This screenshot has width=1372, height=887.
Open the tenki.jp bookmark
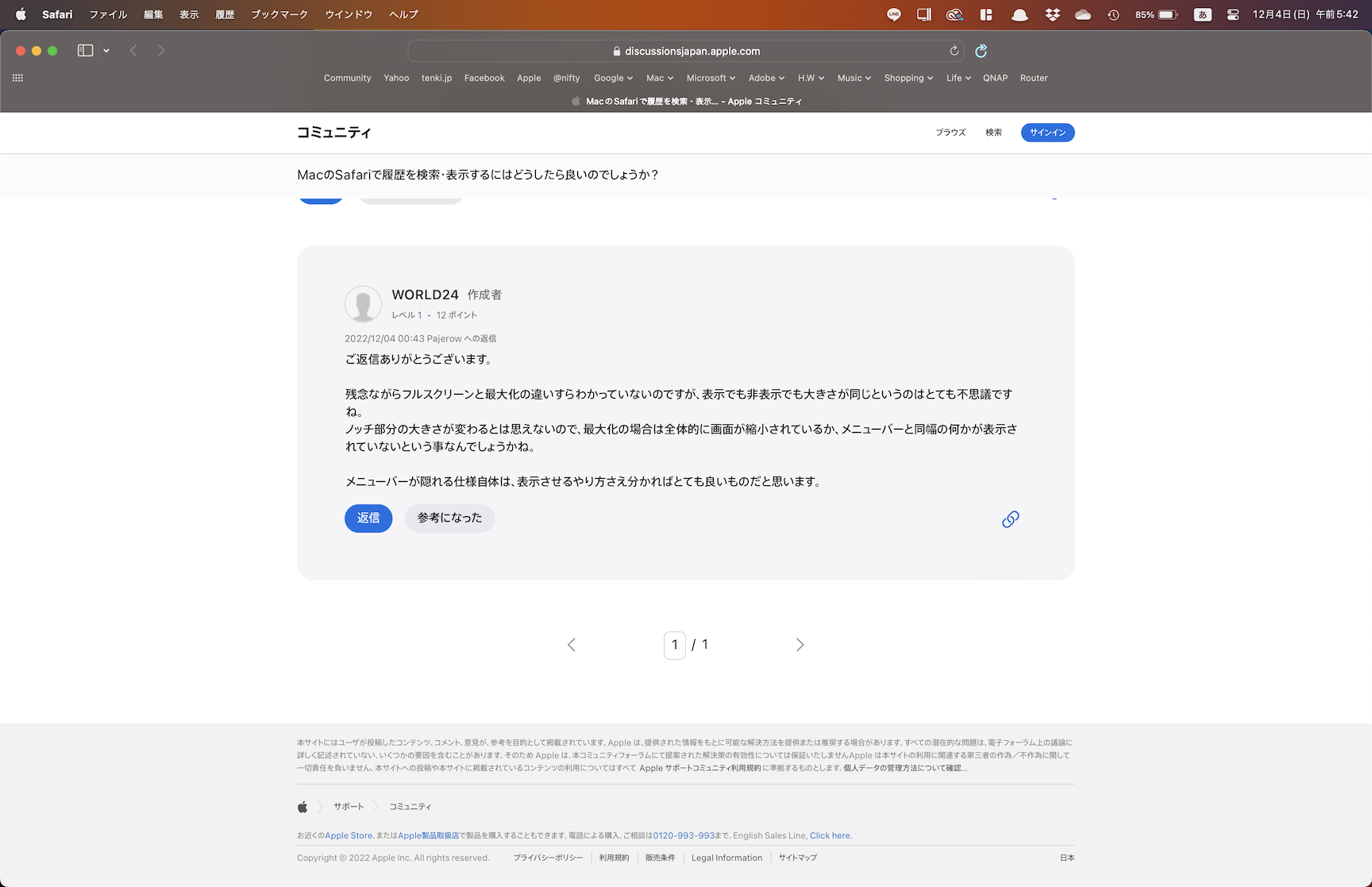[x=437, y=78]
